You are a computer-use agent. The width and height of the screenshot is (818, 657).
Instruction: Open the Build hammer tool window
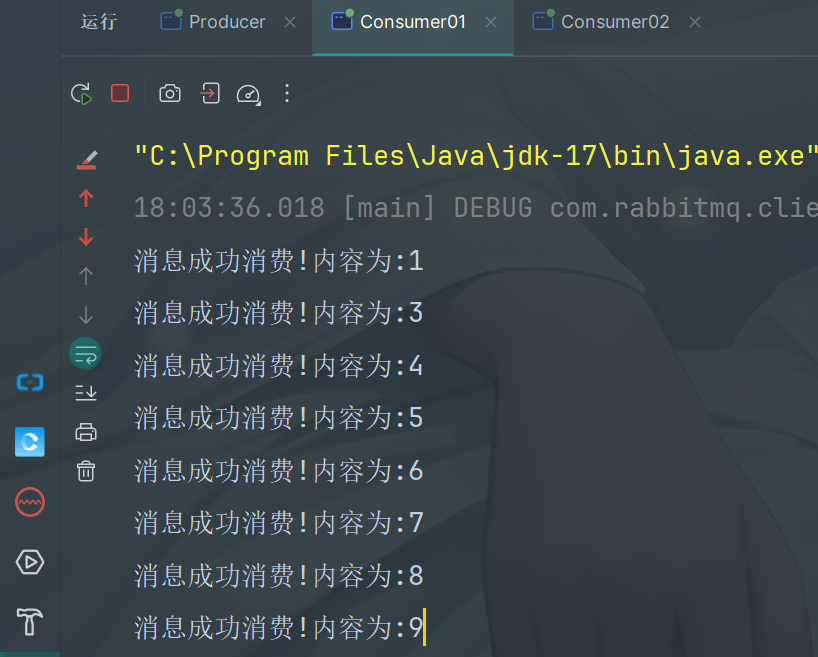(30, 622)
